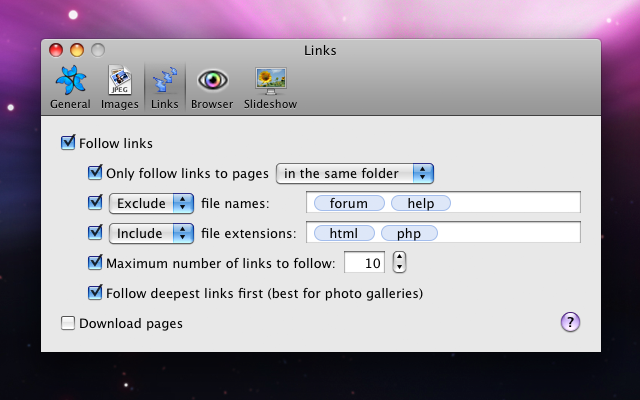Uncheck Follow deepest links first
Viewport: 640px width, 400px height.
pos(95,293)
